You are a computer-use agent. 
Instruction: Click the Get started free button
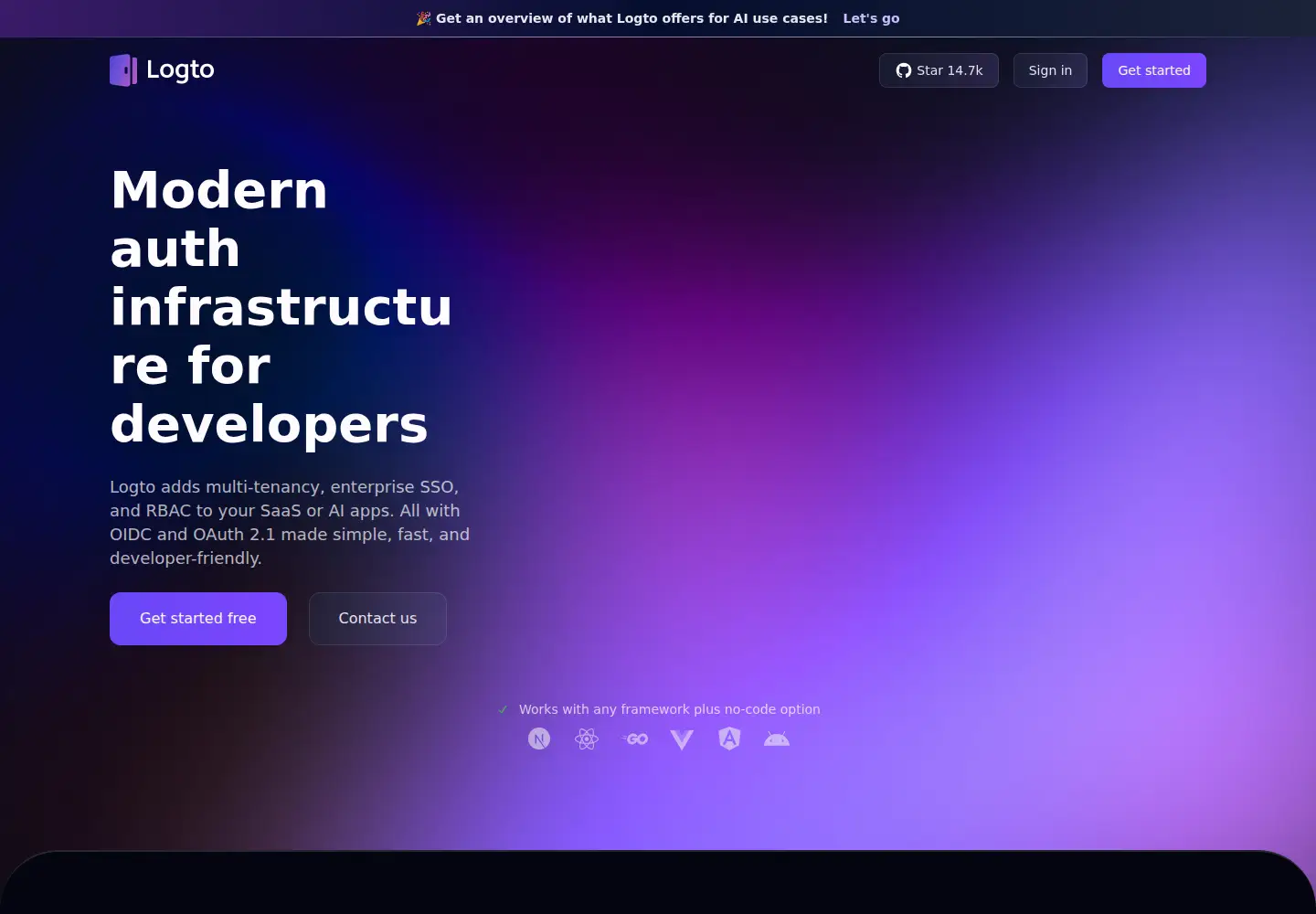(x=198, y=619)
